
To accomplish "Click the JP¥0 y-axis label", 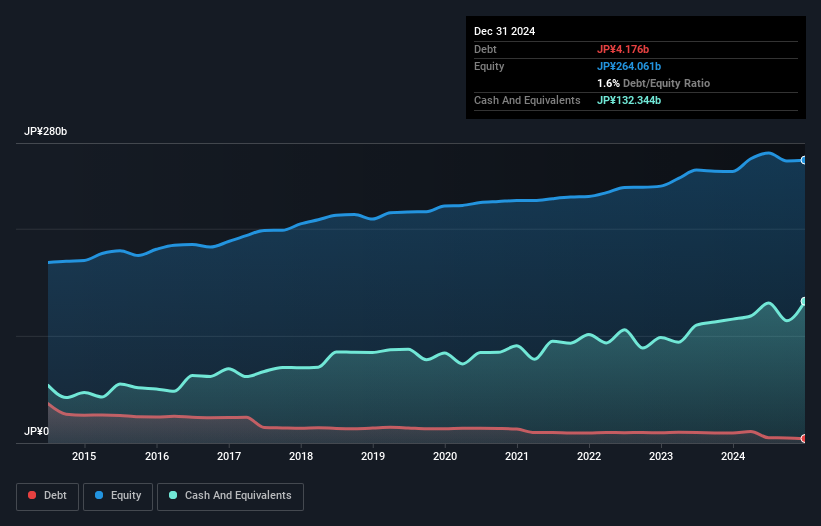I will point(36,431).
